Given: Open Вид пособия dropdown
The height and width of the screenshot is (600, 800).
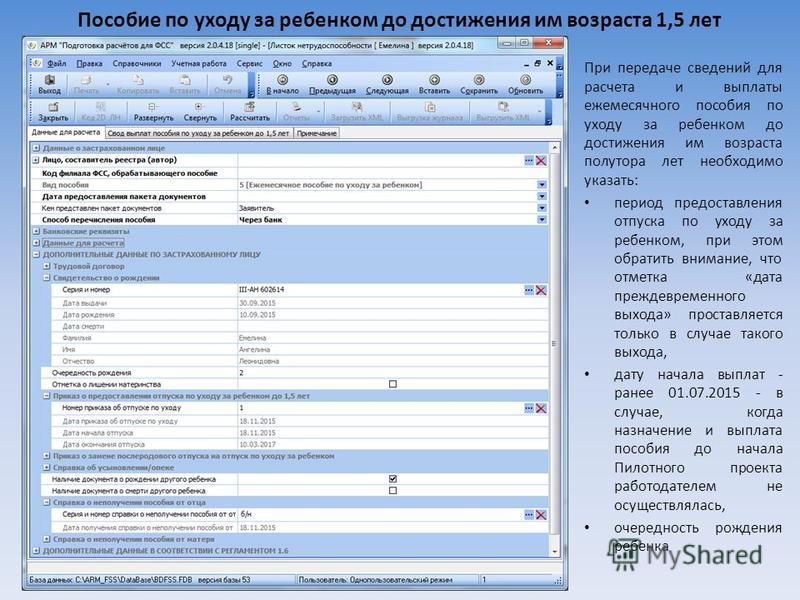Looking at the screenshot, I should coord(542,185).
